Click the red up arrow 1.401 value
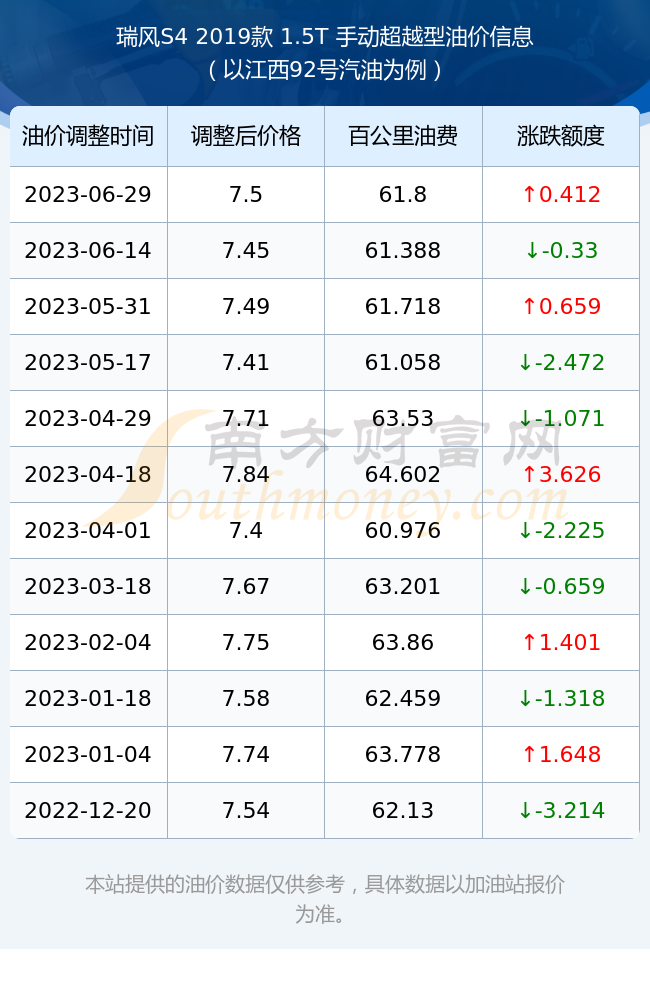Screen dimensions: 650x1000 point(561,642)
